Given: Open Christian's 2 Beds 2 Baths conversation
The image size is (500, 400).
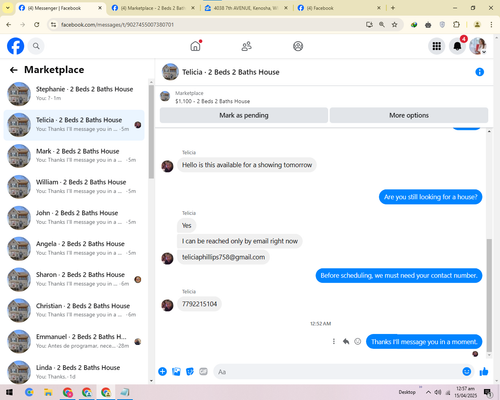Looking at the screenshot, I should click(x=74, y=310).
